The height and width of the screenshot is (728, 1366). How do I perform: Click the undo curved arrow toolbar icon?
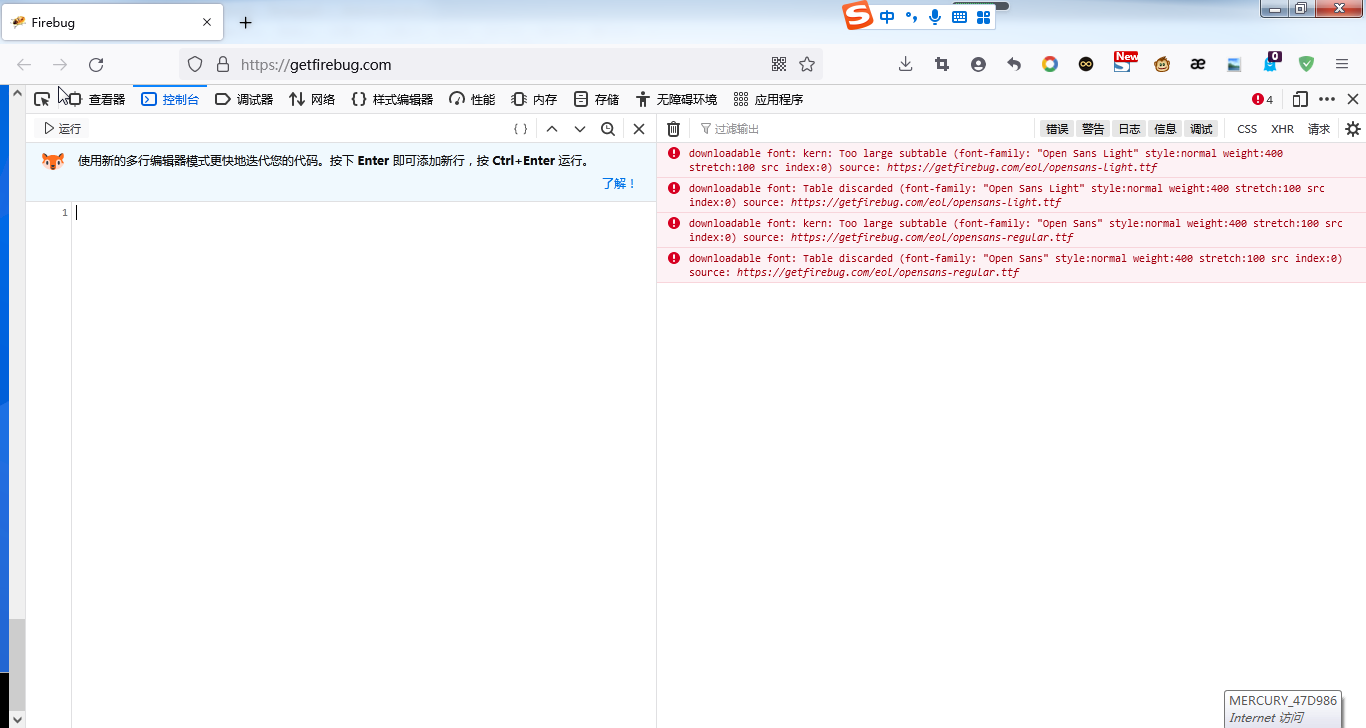coord(1014,64)
